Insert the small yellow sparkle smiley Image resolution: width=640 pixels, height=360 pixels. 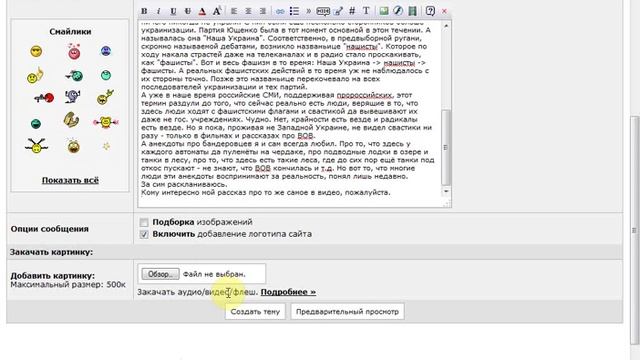[106, 146]
